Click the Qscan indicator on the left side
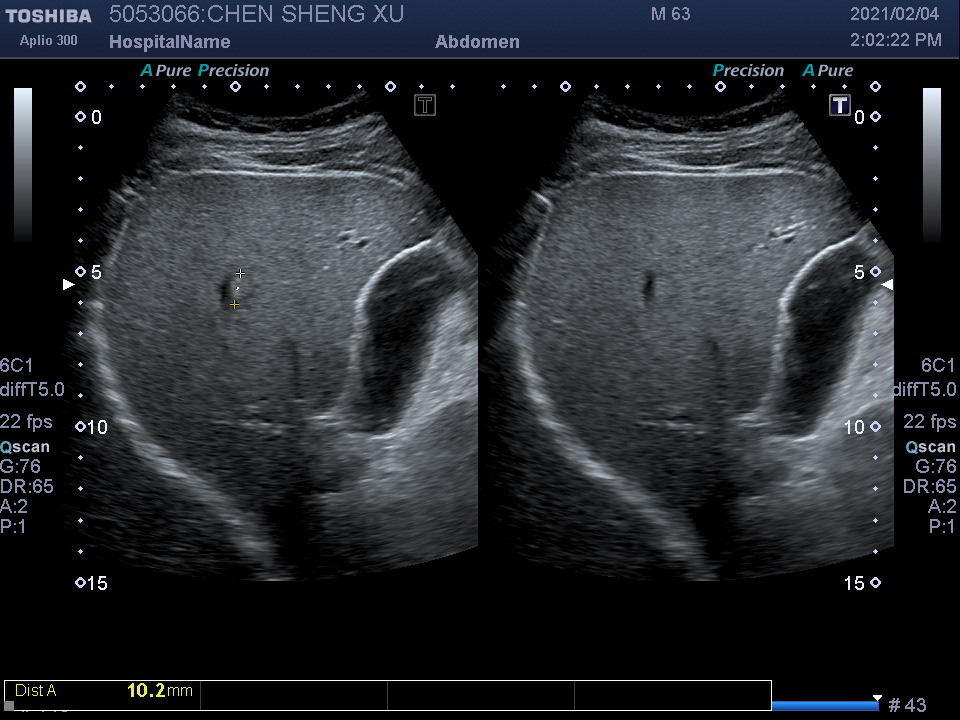 [x=25, y=447]
